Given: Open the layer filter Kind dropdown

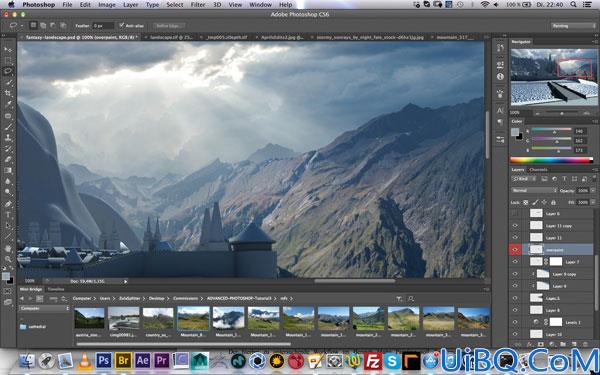Looking at the screenshot, I should tap(524, 179).
